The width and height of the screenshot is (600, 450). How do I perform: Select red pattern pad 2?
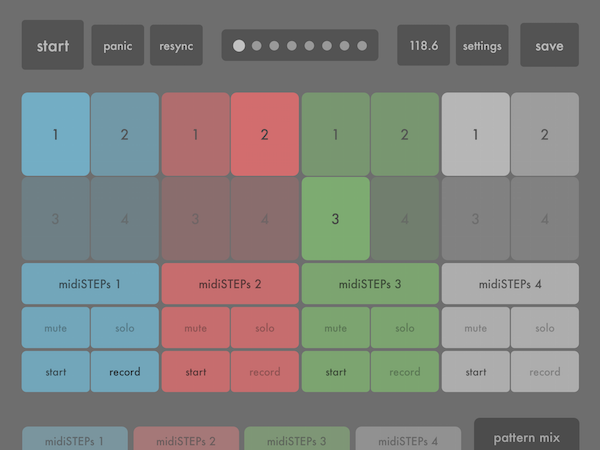265,134
